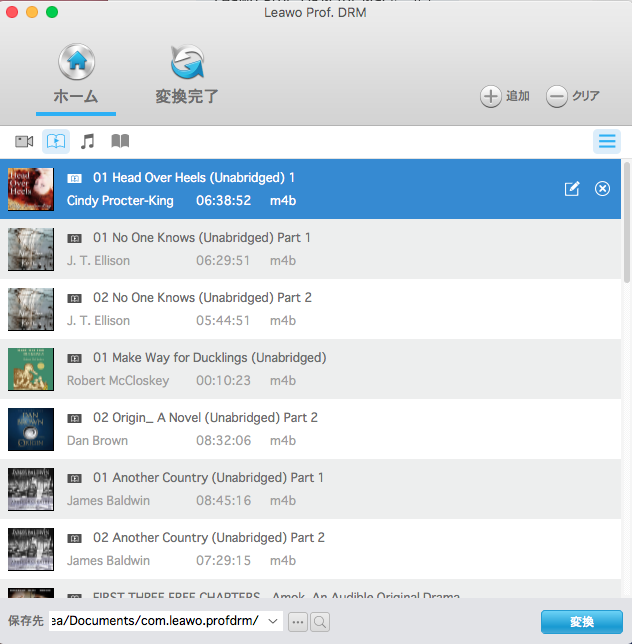Viewport: 632px width, 644px height.
Task: Remove Head Over Heels from the list
Action: (x=602, y=189)
